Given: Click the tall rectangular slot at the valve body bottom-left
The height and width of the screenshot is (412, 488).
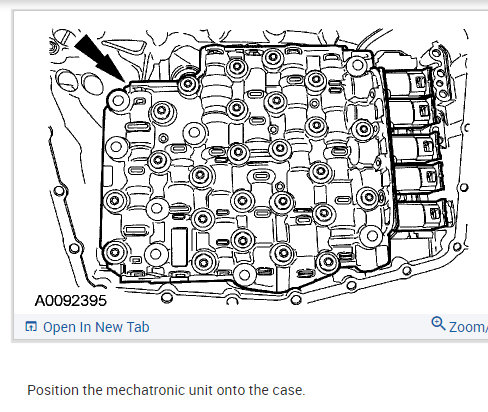Looking at the screenshot, I should 179,247.
